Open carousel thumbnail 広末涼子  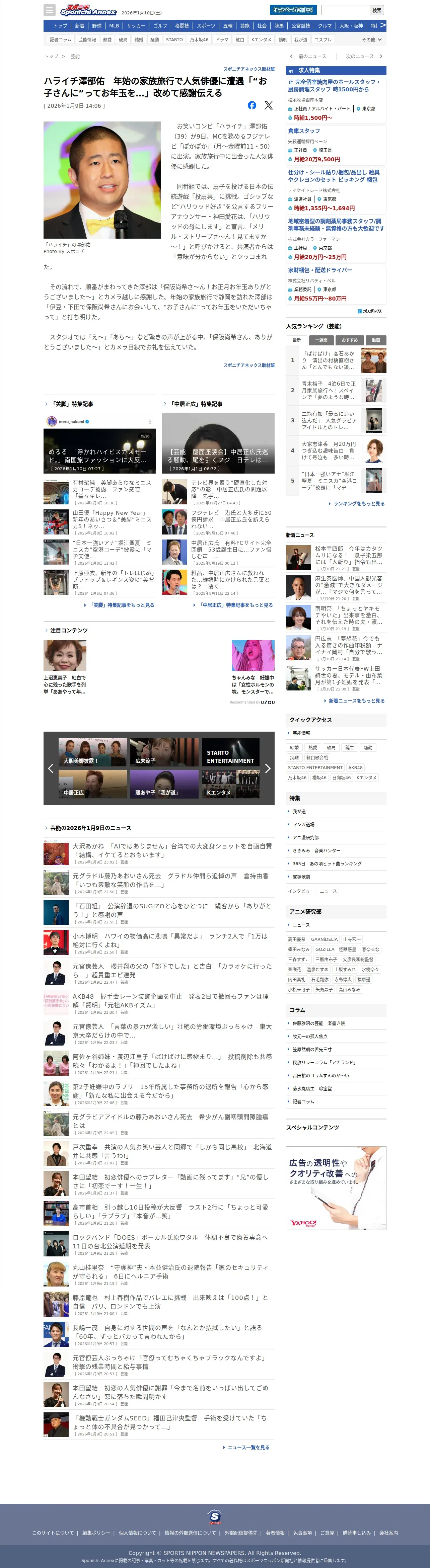click(164, 752)
